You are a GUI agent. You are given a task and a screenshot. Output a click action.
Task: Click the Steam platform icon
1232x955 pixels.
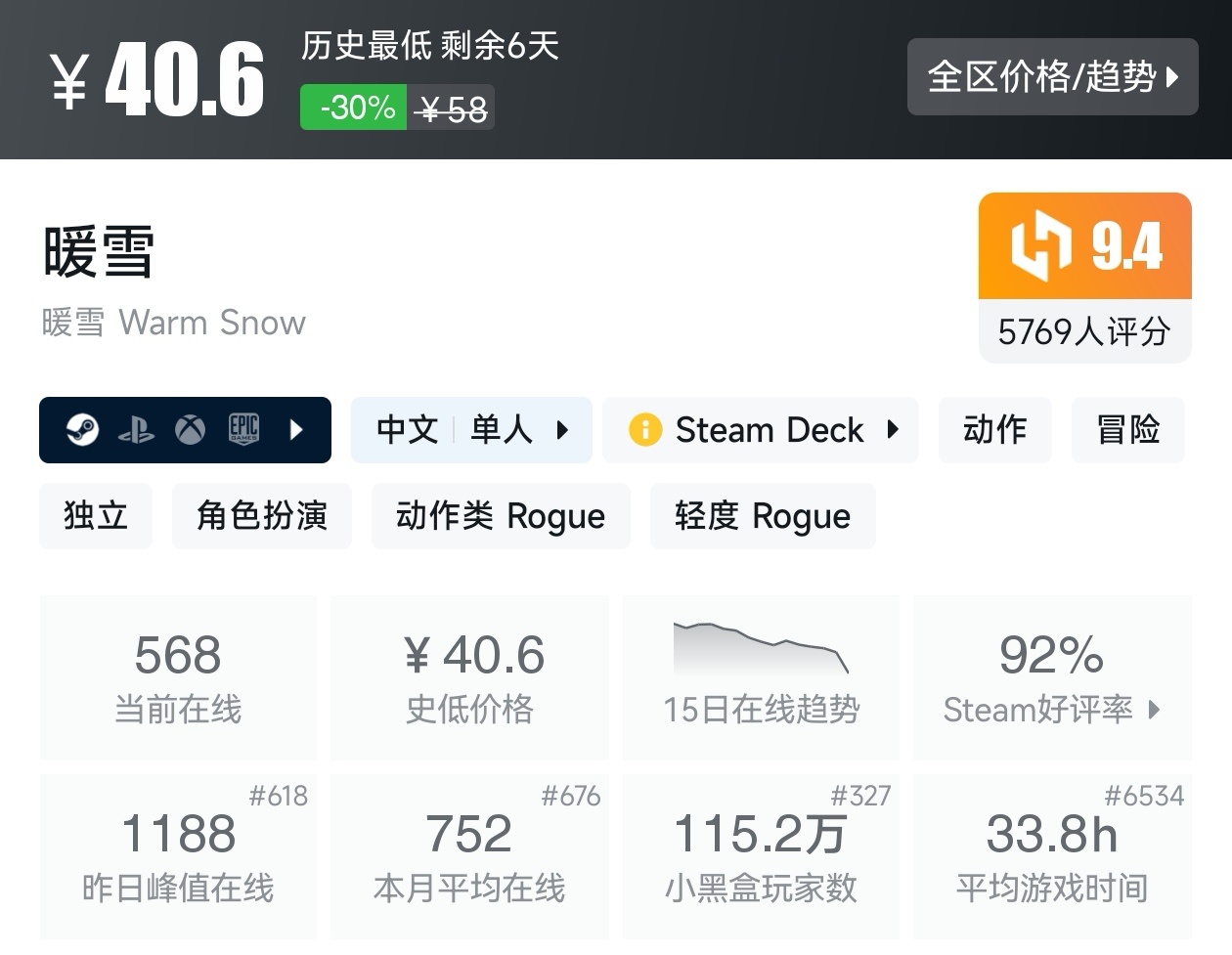(x=82, y=429)
